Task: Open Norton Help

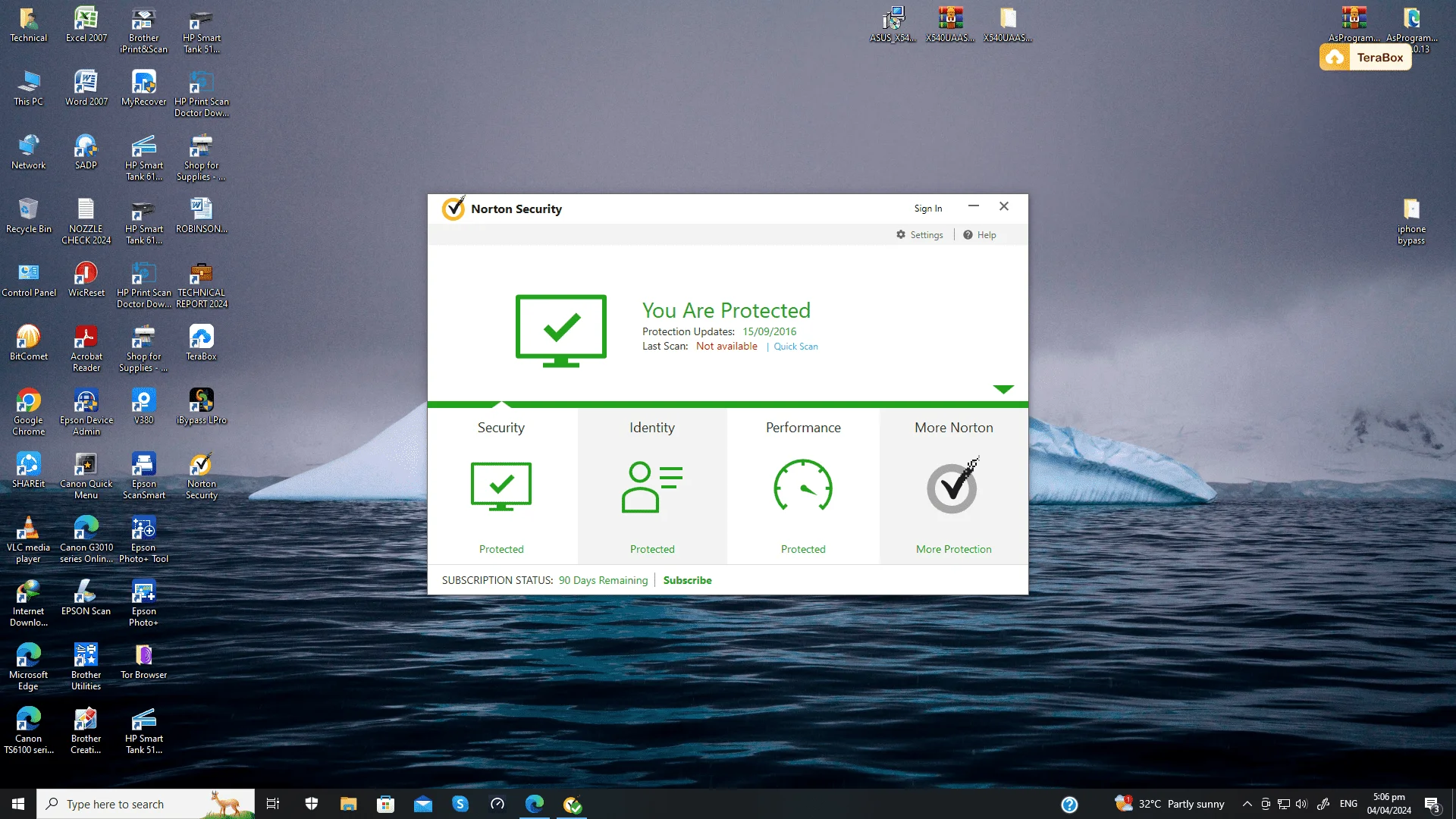Action: coord(980,235)
